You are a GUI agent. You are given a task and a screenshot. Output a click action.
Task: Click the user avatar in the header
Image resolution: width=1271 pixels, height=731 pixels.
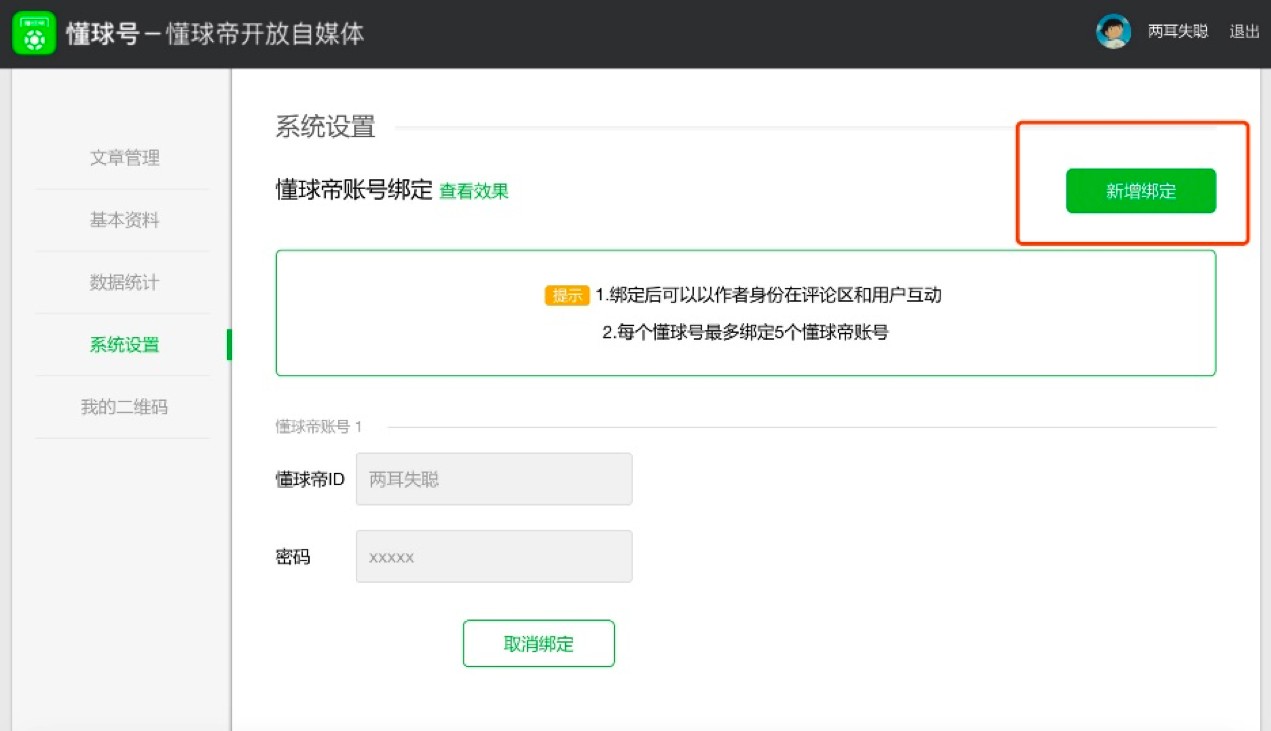(1113, 32)
